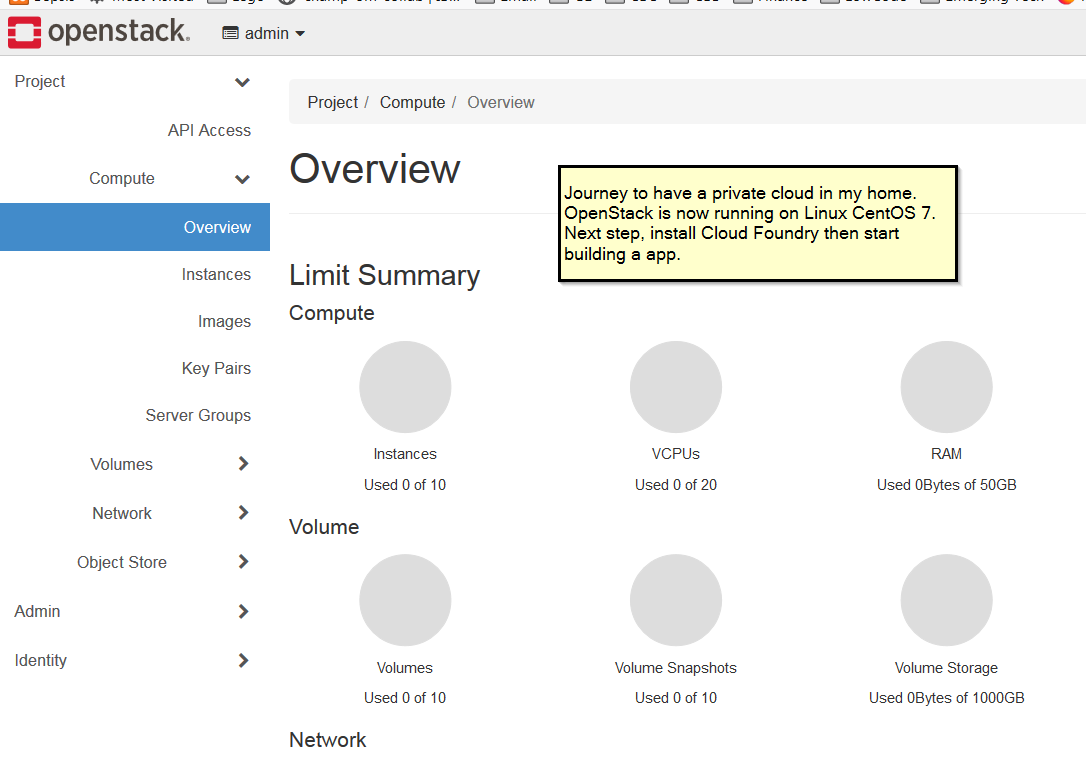The height and width of the screenshot is (767, 1086).
Task: Open the Server Groups page
Action: [198, 416]
